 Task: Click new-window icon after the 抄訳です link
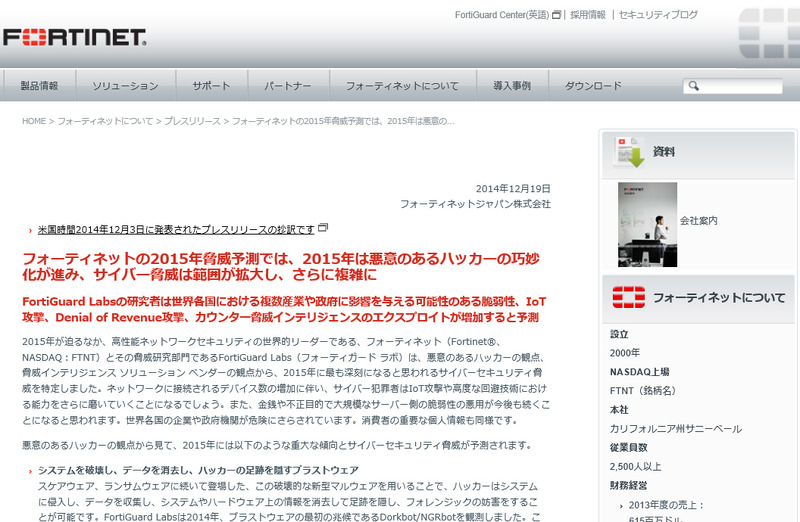point(323,228)
